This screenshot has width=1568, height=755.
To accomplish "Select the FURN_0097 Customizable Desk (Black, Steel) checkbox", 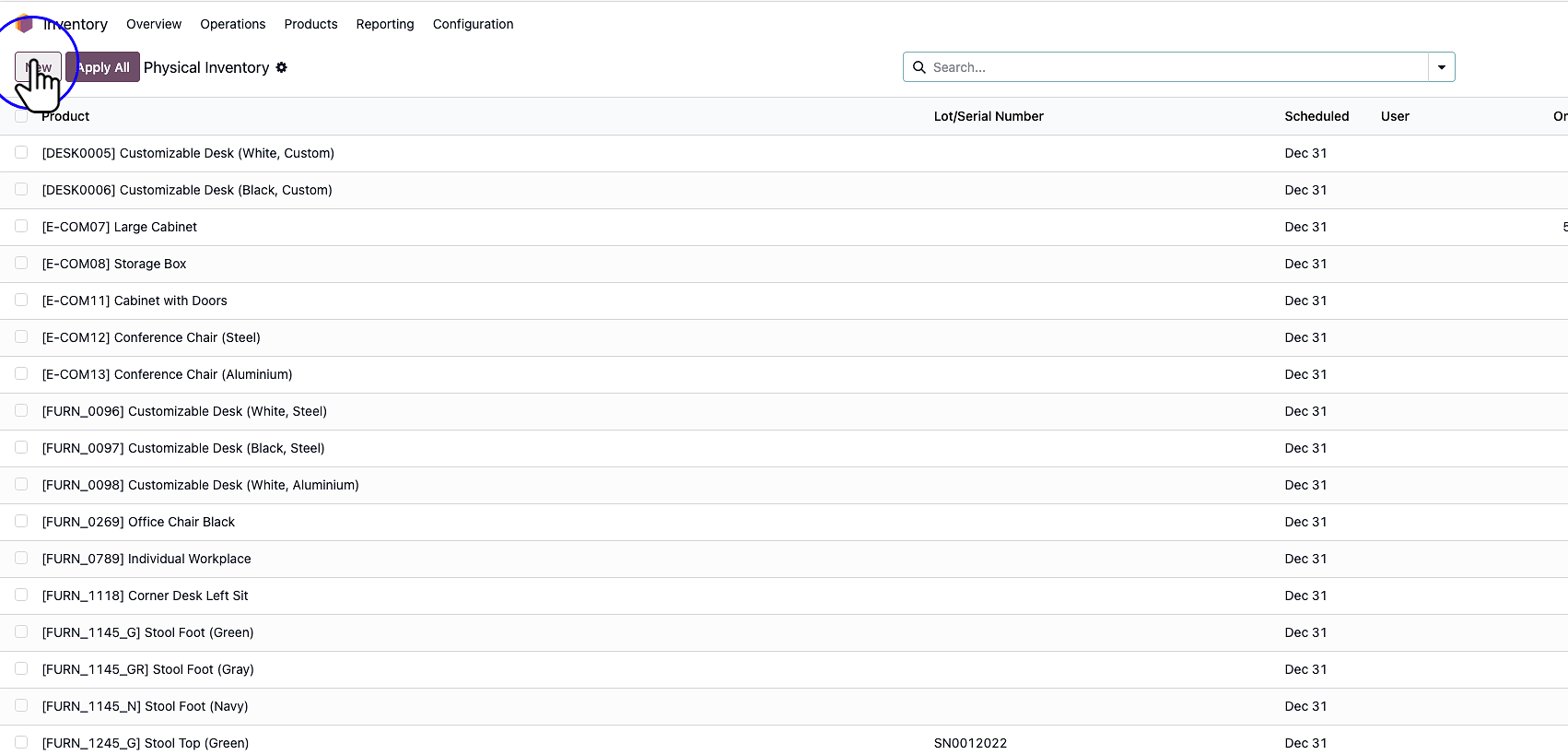I will point(21,448).
